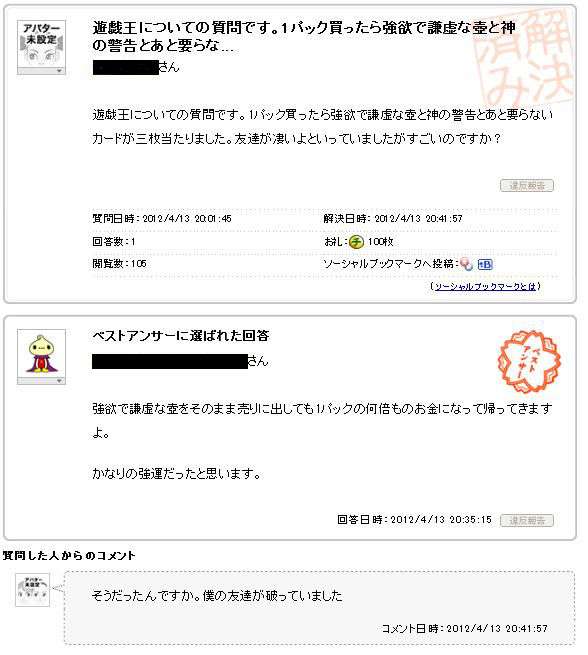Image resolution: width=588 pixels, height=655 pixels.
Task: Click the answerer's onion character avatar
Action: coord(41,354)
